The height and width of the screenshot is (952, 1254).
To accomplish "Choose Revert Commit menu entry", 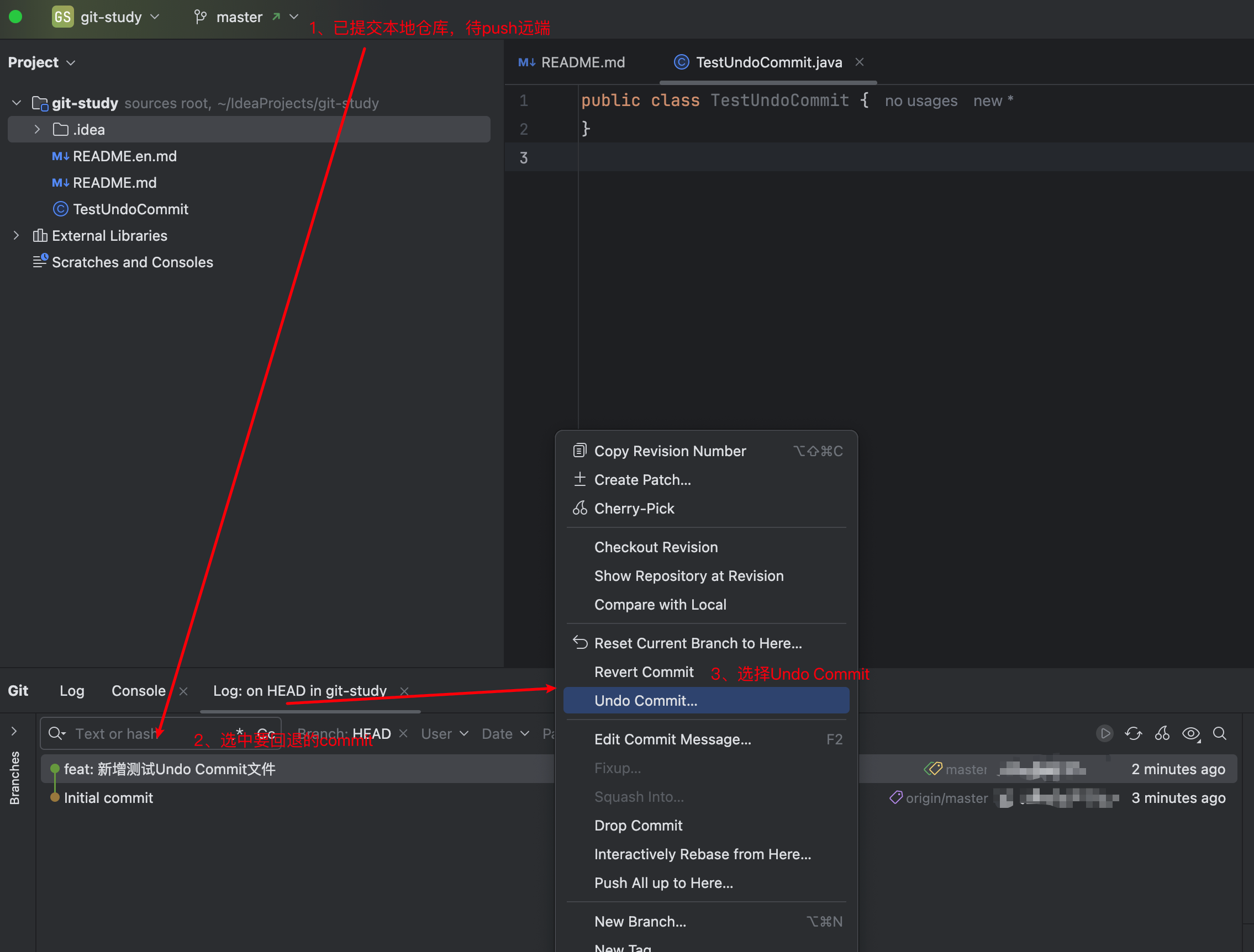I will 644,672.
